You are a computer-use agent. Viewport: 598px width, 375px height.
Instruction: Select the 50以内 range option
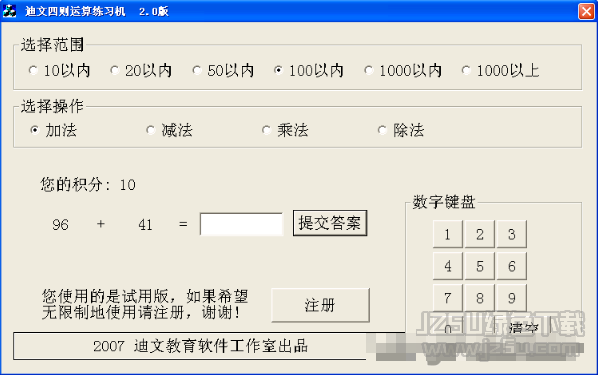click(223, 71)
